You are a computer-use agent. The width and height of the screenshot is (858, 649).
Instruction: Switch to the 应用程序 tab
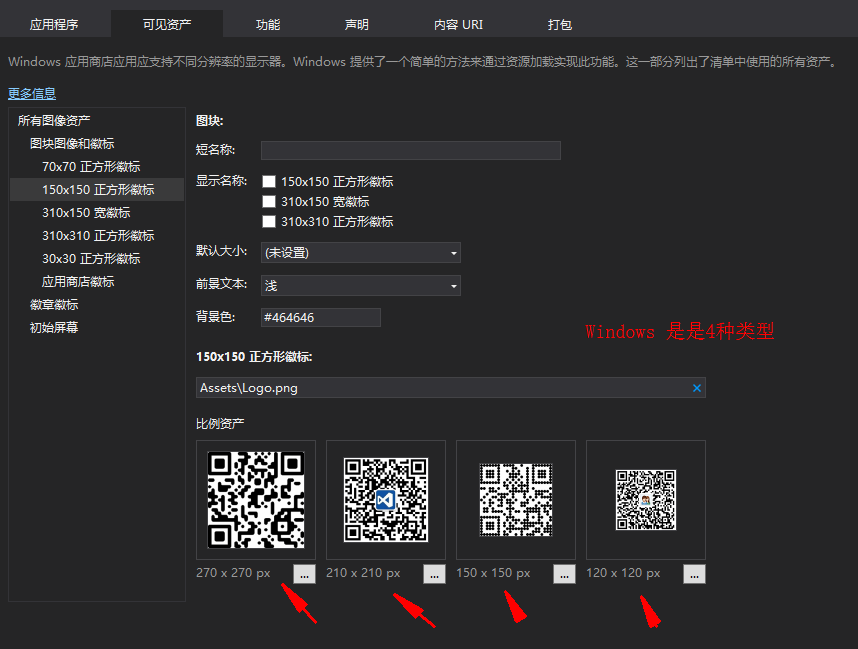click(54, 25)
